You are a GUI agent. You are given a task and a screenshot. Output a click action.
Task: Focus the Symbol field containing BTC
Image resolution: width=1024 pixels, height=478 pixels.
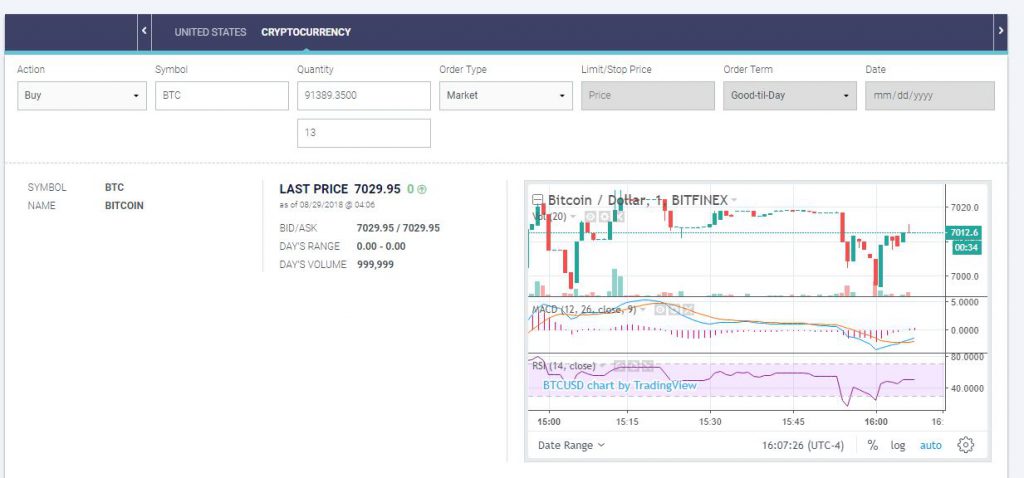pos(221,95)
